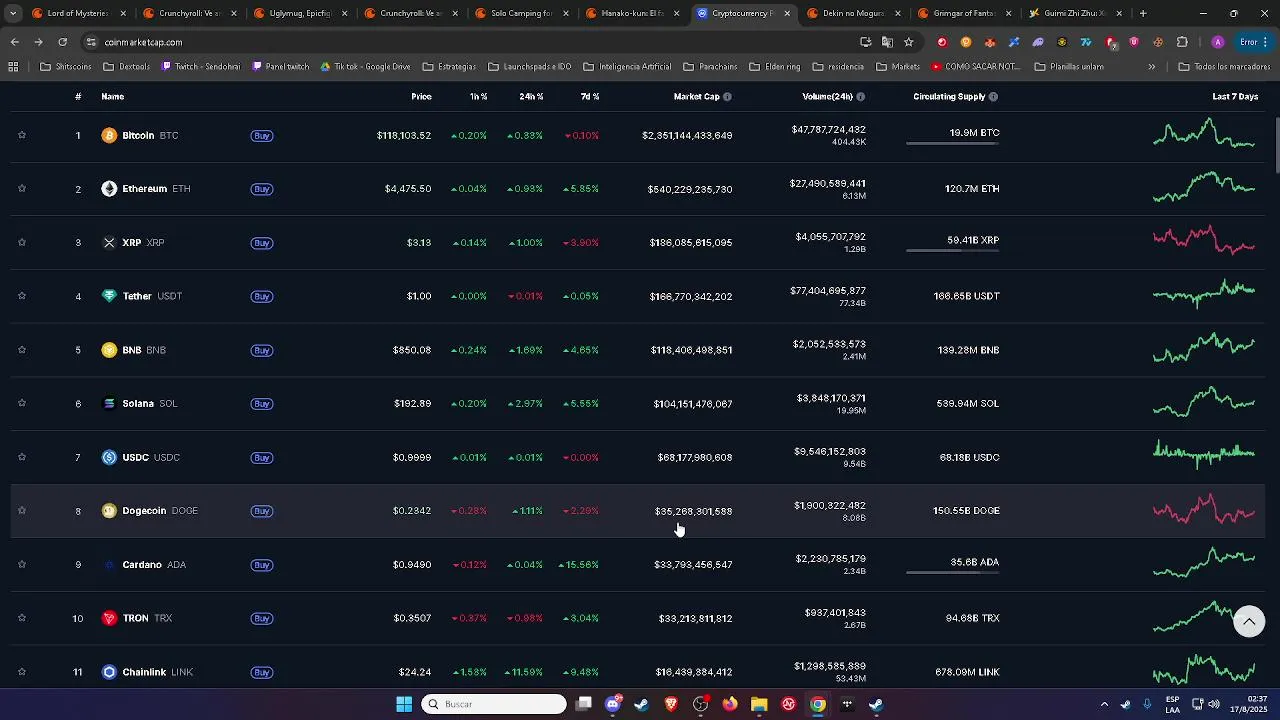Click the TRON coin logo

tap(109, 618)
